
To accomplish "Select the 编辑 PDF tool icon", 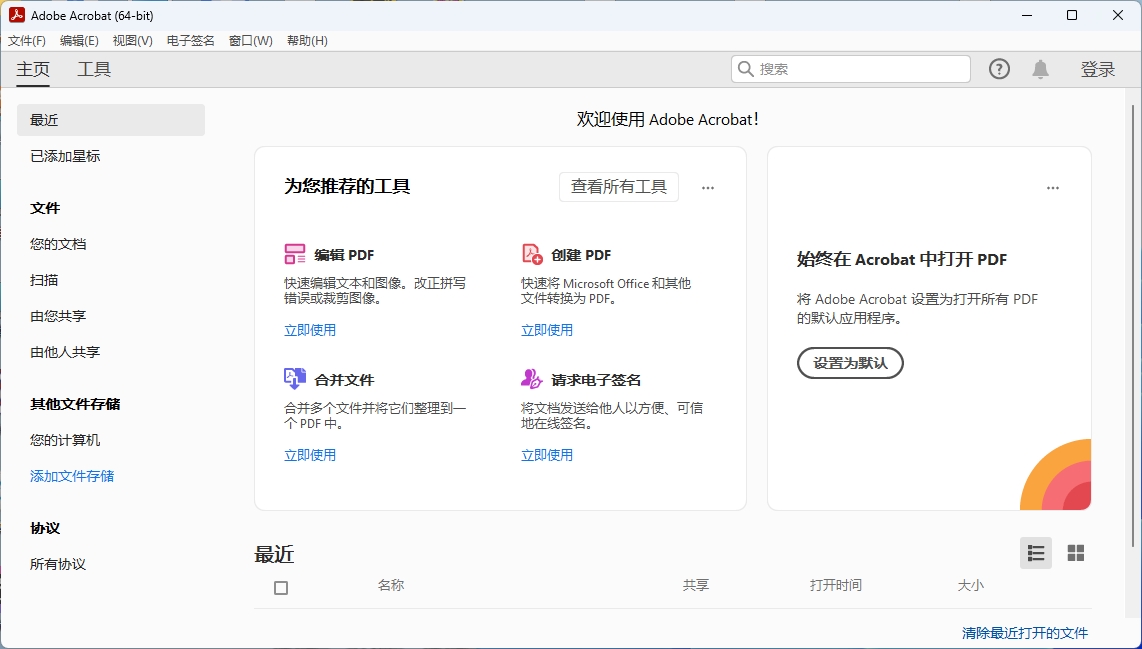I will 295,254.
